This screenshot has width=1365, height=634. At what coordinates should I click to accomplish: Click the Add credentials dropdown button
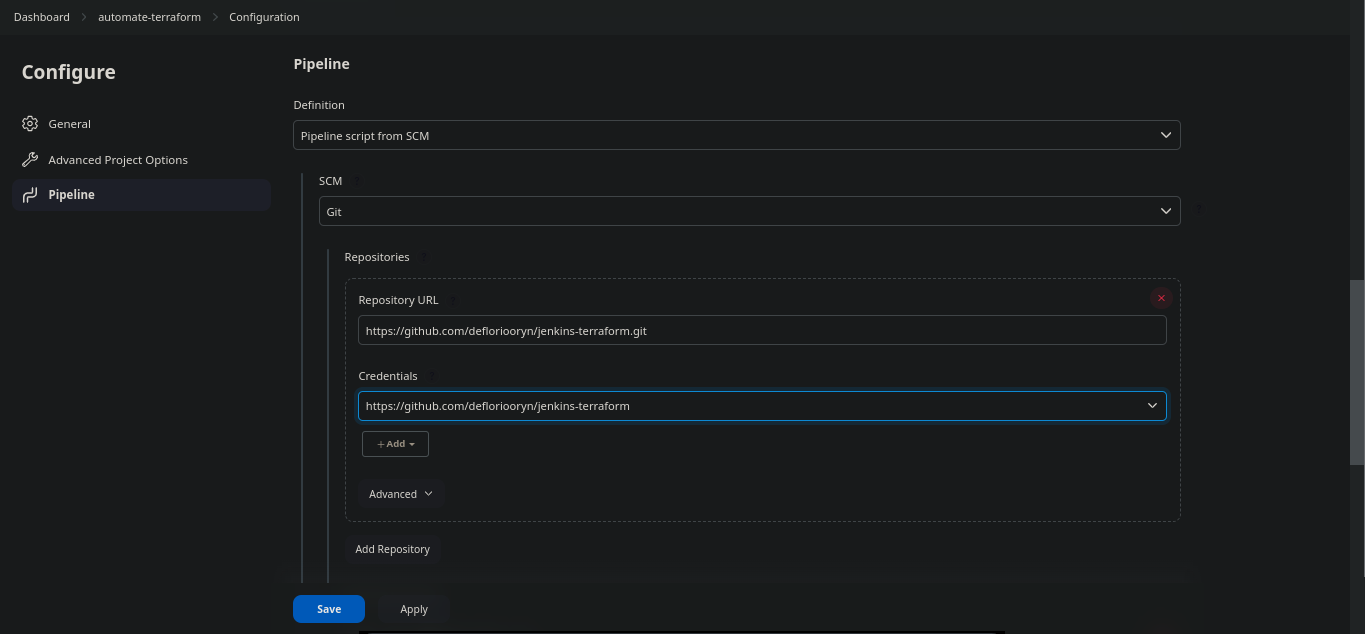point(395,444)
